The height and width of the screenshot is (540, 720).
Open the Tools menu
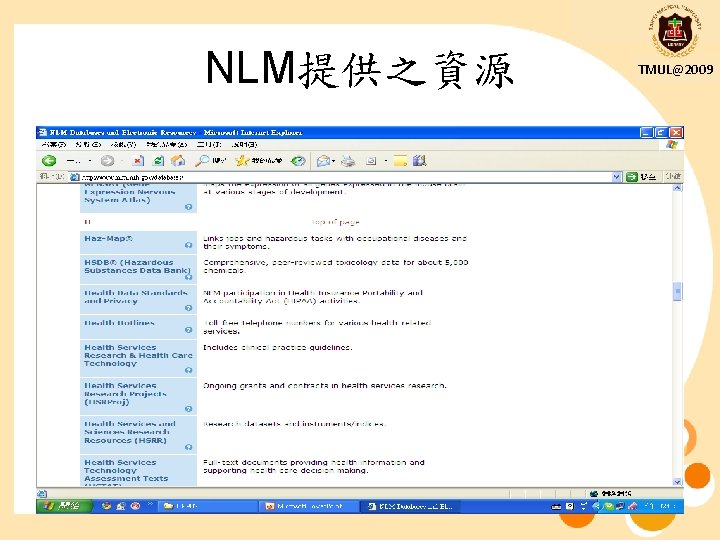click(x=209, y=145)
